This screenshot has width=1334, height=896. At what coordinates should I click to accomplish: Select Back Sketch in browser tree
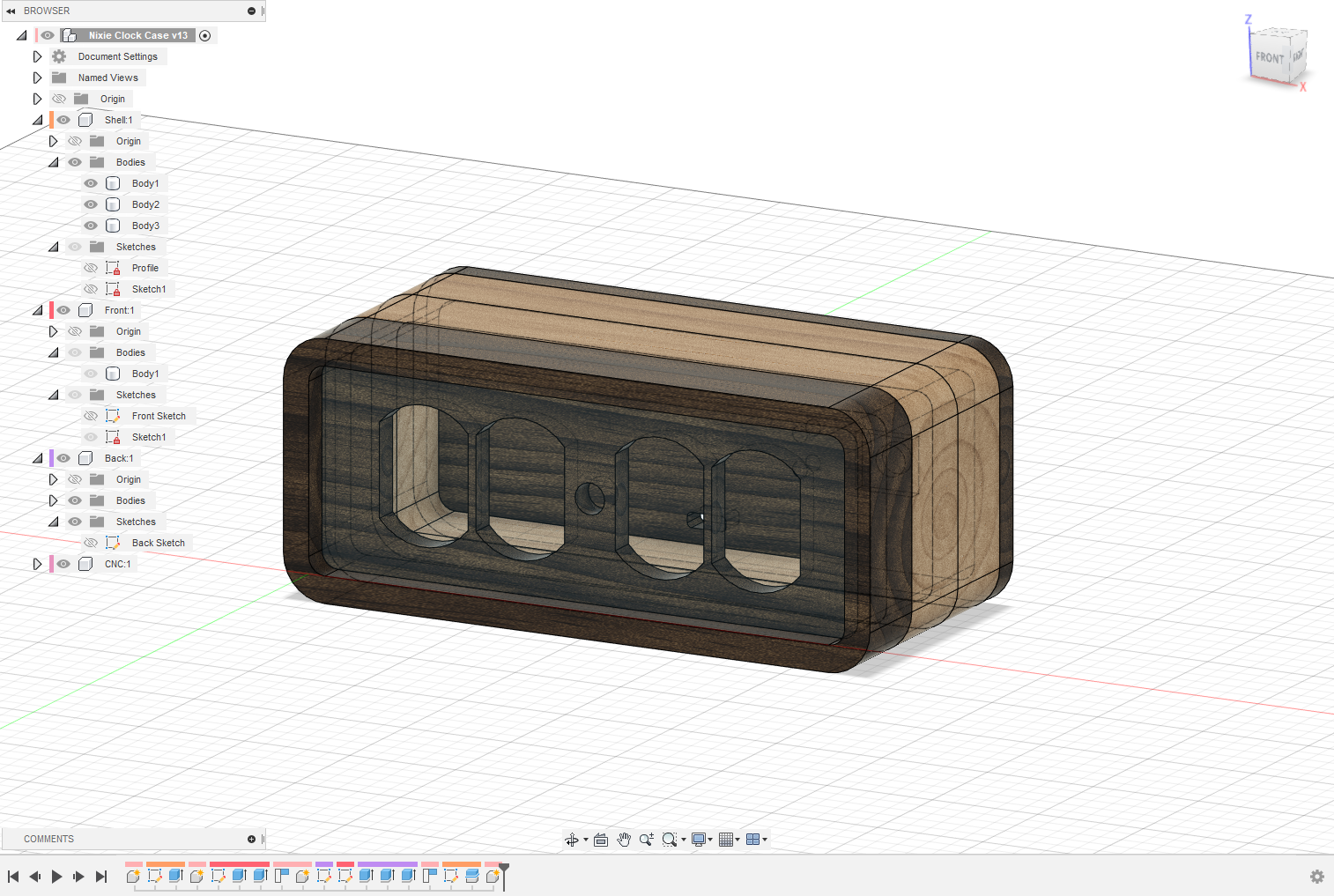(159, 543)
